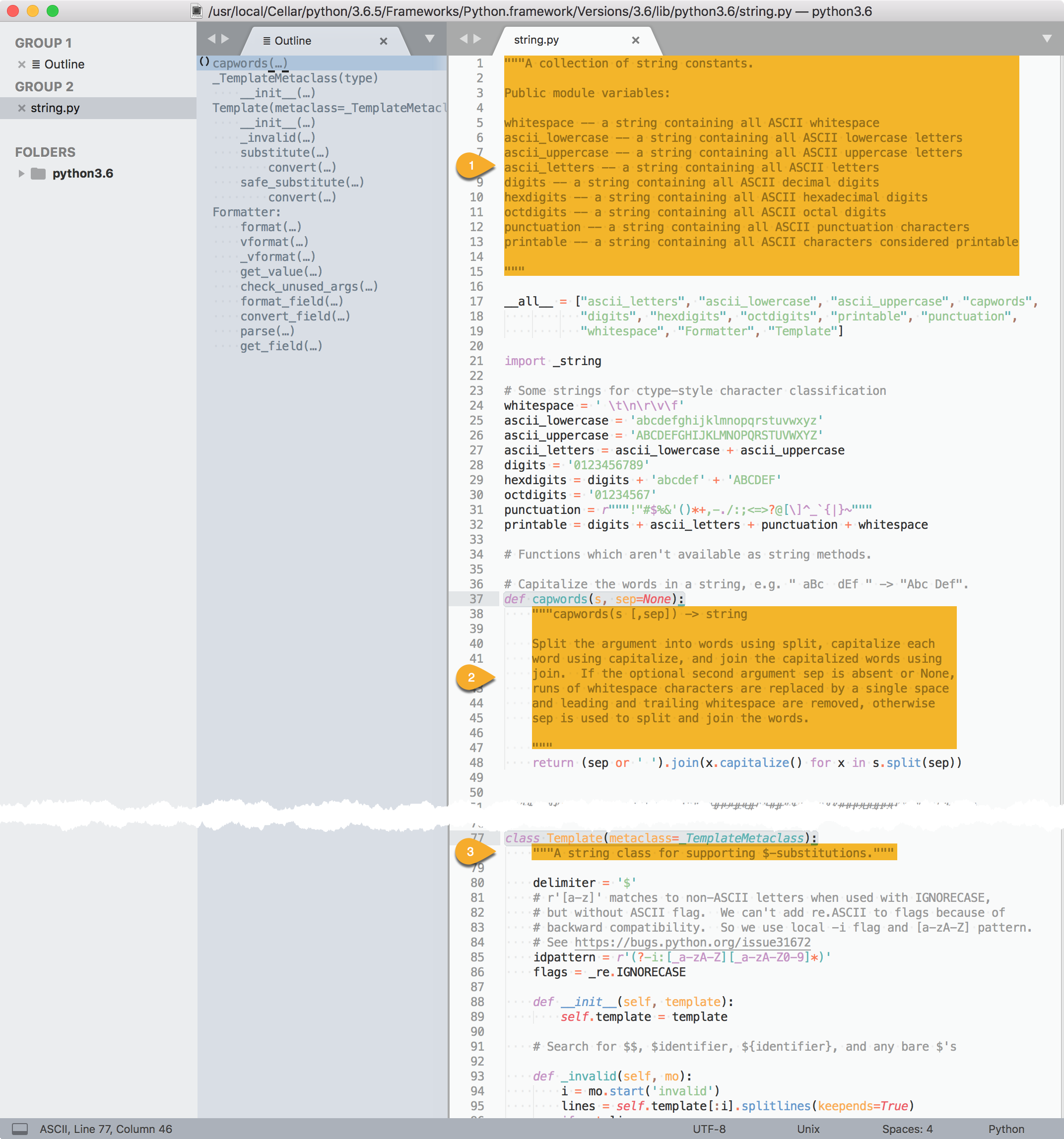This screenshot has width=1064, height=1139.
Task: Go to previous tab in Outline pane
Action: click(211, 38)
